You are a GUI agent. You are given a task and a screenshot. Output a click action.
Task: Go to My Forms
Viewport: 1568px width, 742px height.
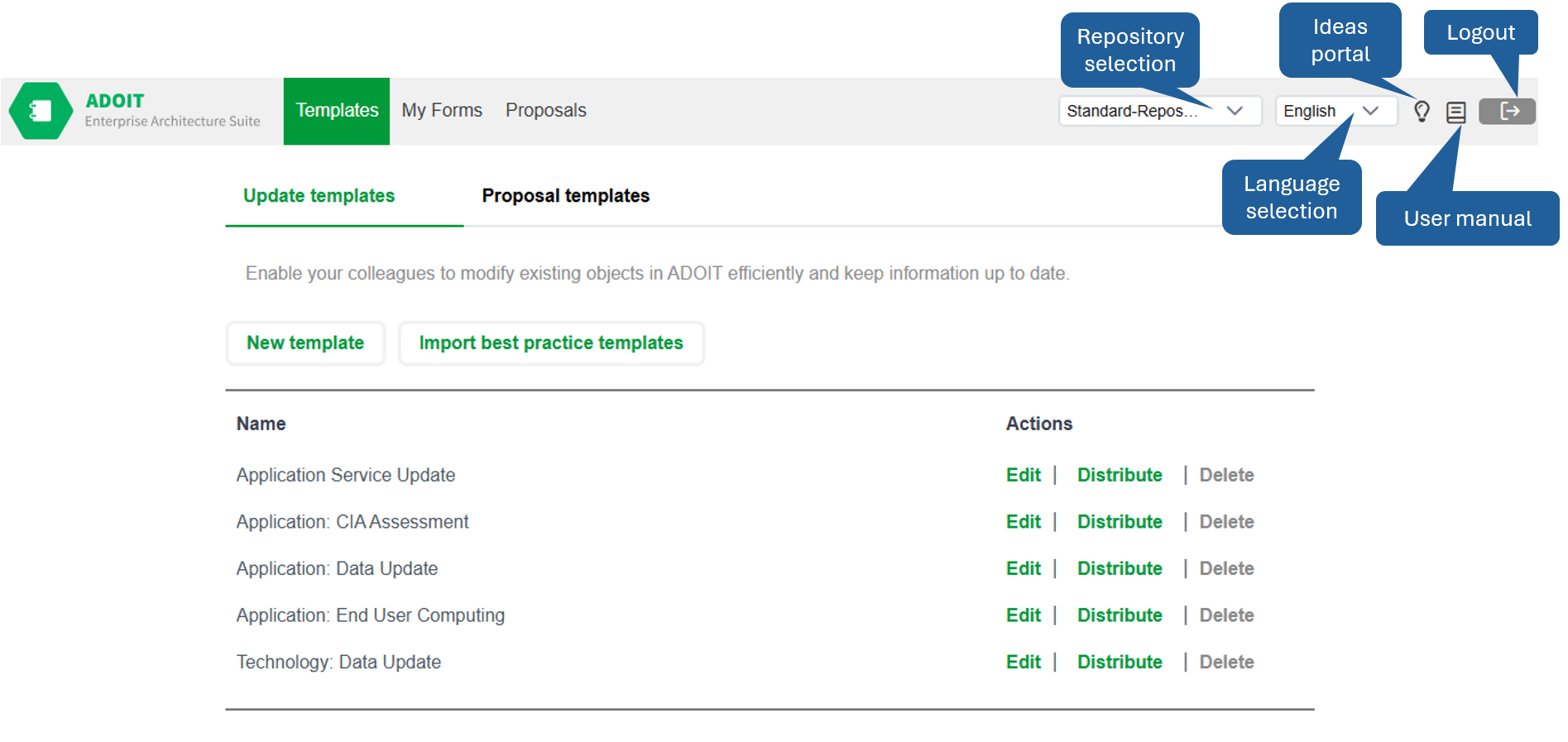click(442, 111)
